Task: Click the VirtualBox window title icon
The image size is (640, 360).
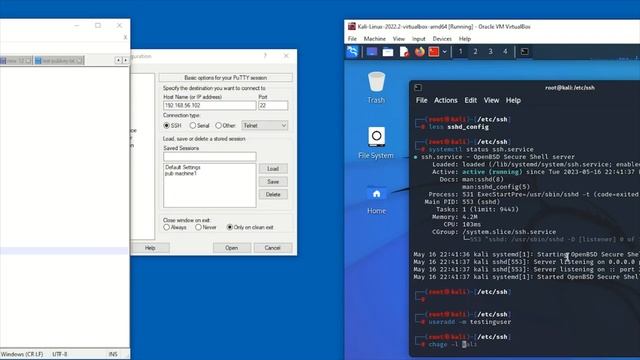Action: point(351,27)
